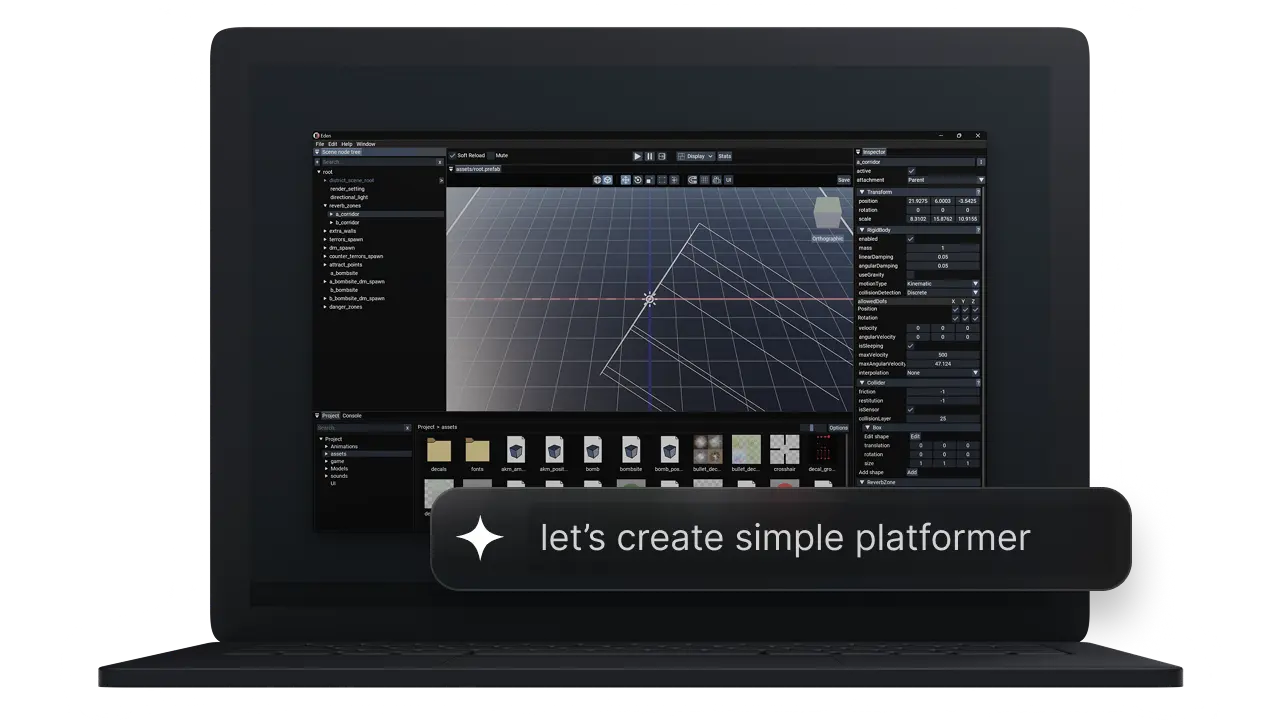Switch to the Console tab
The height and width of the screenshot is (720, 1280).
point(352,415)
